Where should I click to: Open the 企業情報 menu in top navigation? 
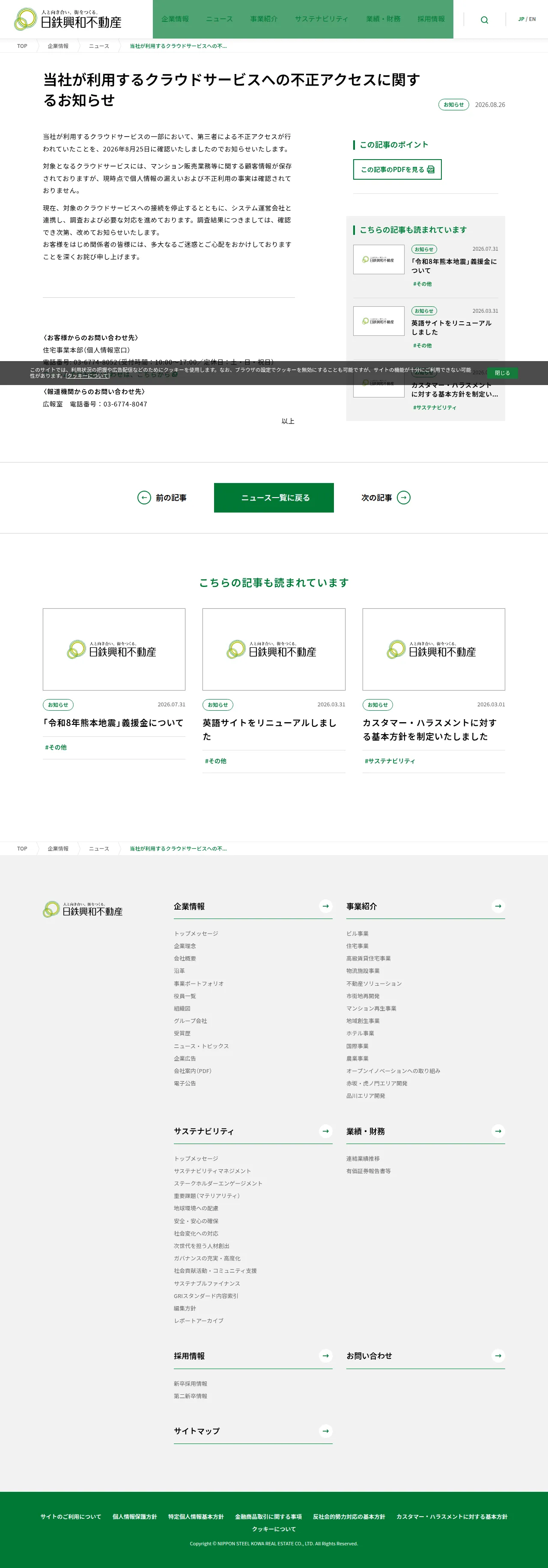click(x=175, y=19)
